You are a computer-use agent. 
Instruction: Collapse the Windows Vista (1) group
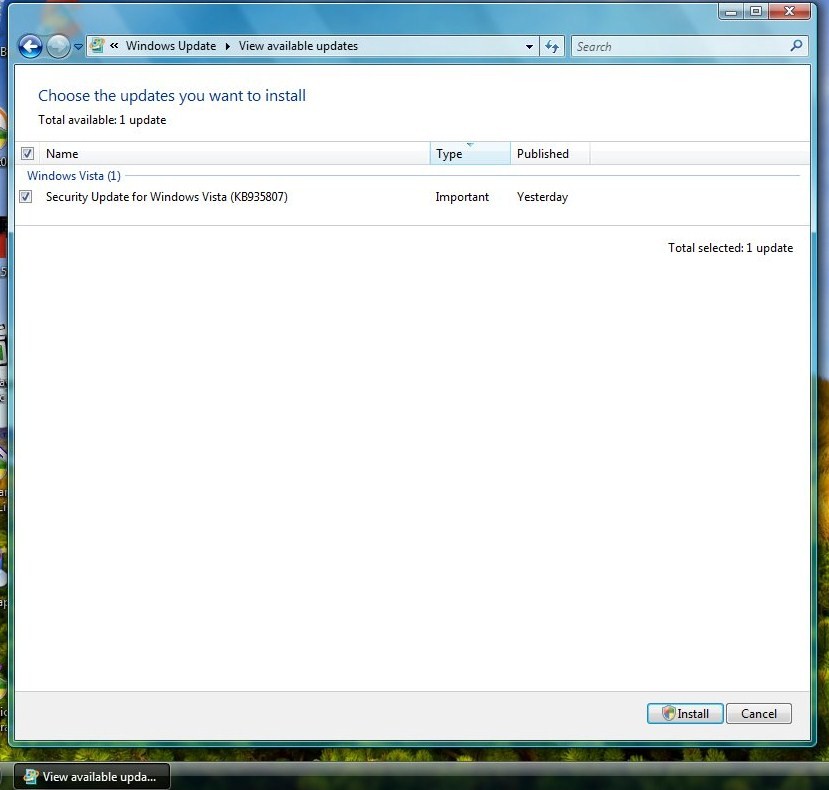click(x=74, y=176)
